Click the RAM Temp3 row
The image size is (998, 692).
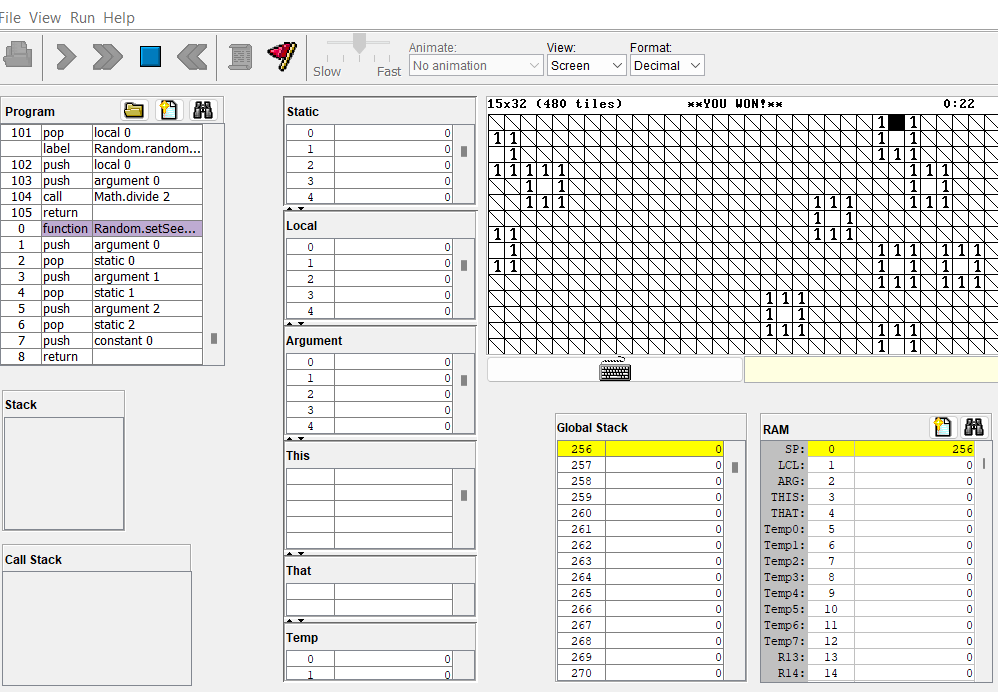[x=868, y=577]
